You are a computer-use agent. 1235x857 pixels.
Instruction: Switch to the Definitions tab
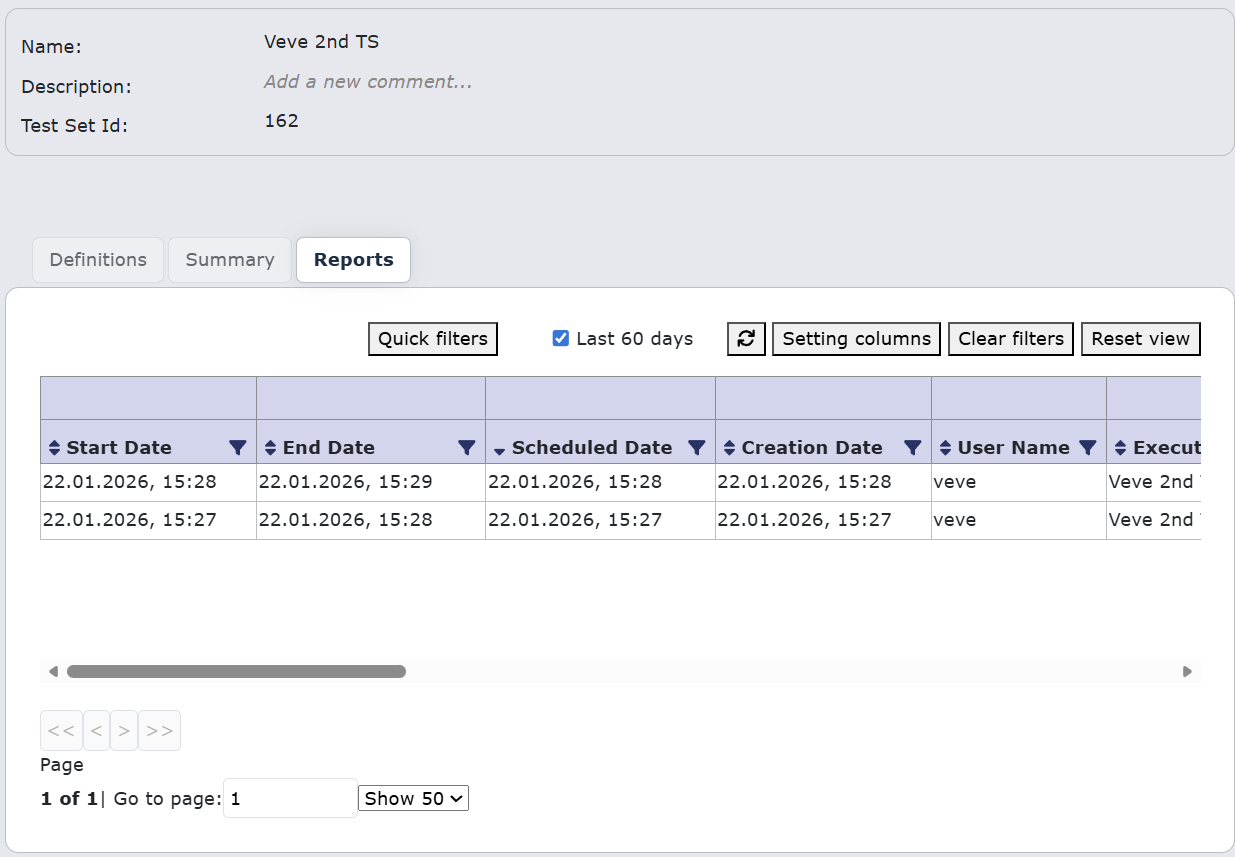pyautogui.click(x=98, y=260)
